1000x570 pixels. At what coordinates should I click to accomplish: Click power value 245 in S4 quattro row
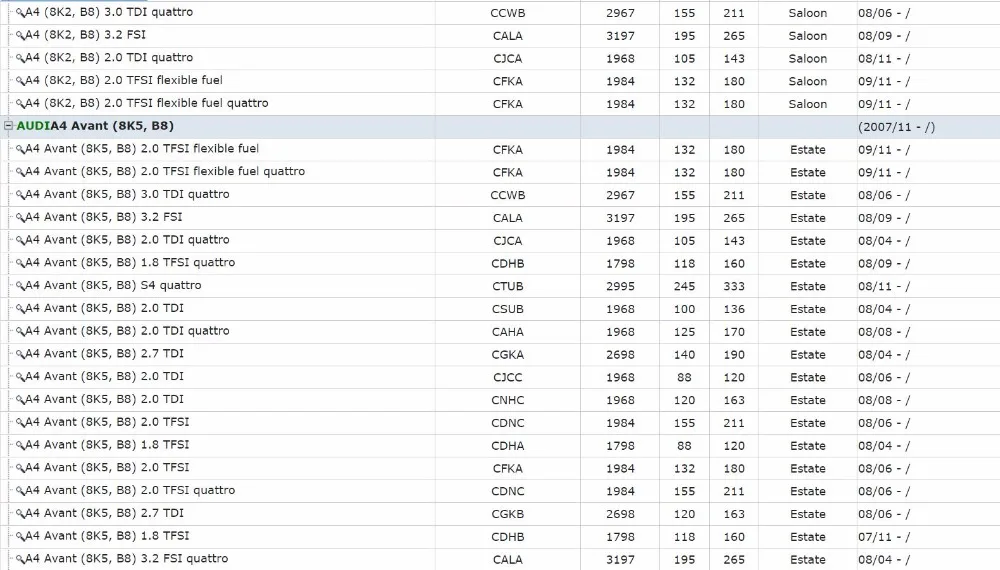(684, 286)
